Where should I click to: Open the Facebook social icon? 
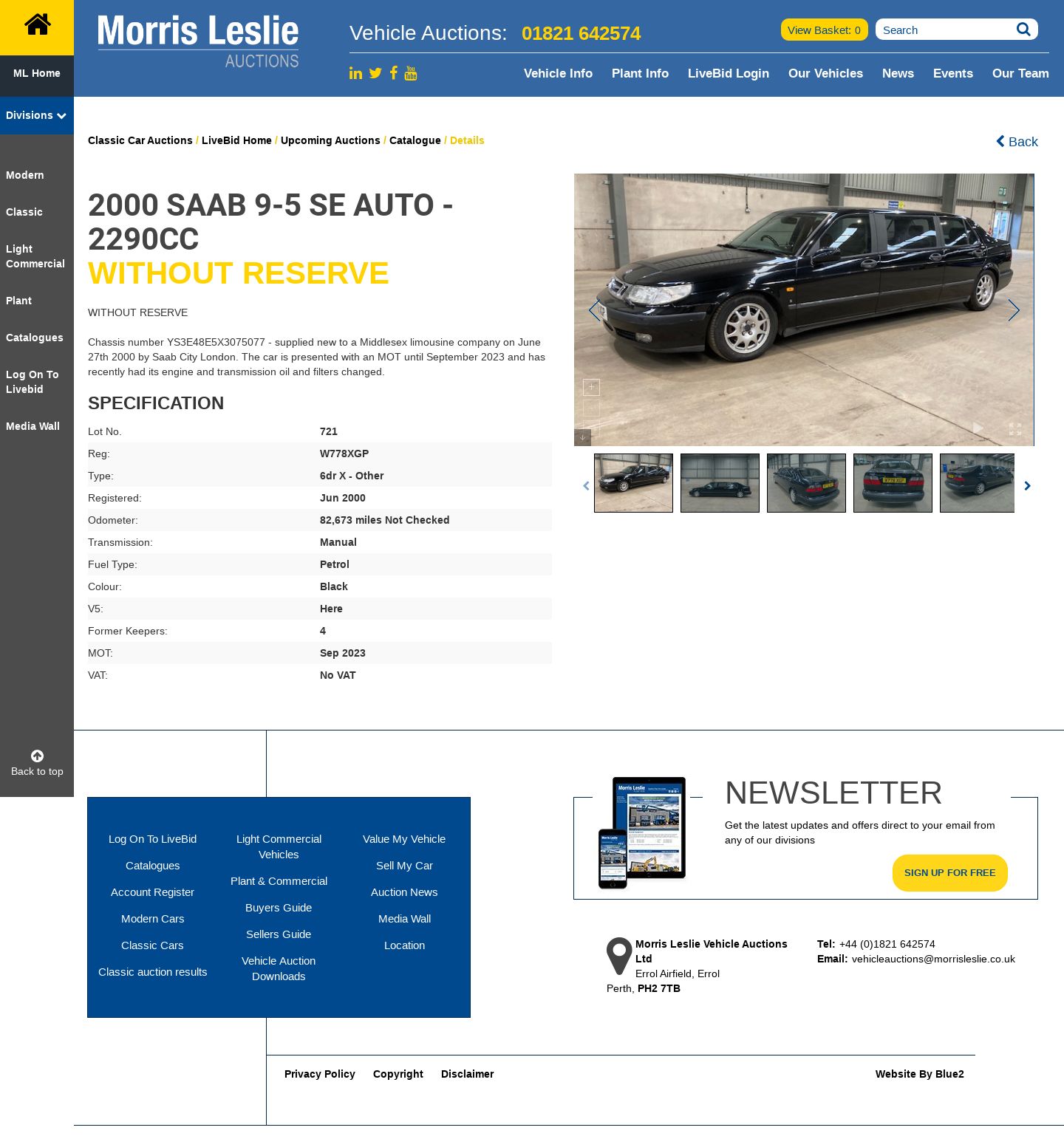[394, 72]
